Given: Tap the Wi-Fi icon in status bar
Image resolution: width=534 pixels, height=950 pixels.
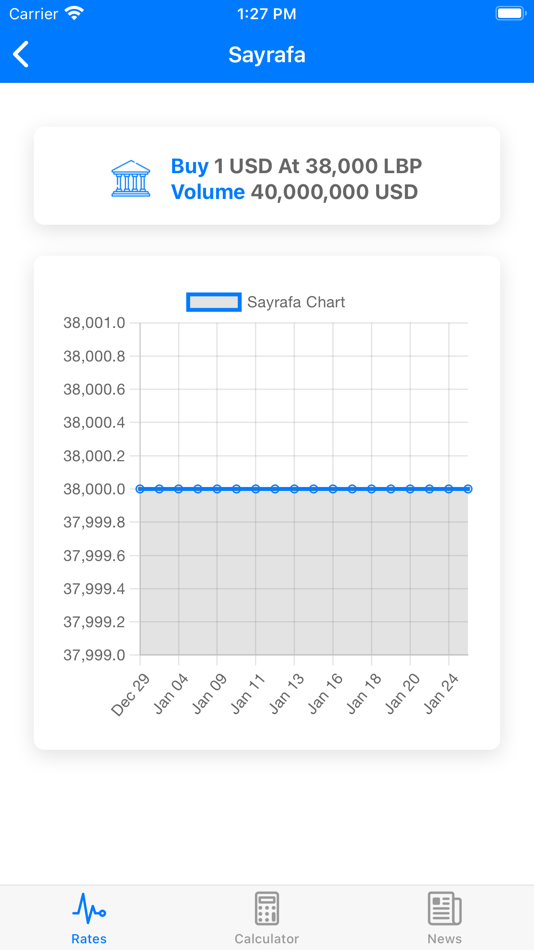Looking at the screenshot, I should click(x=74, y=13).
